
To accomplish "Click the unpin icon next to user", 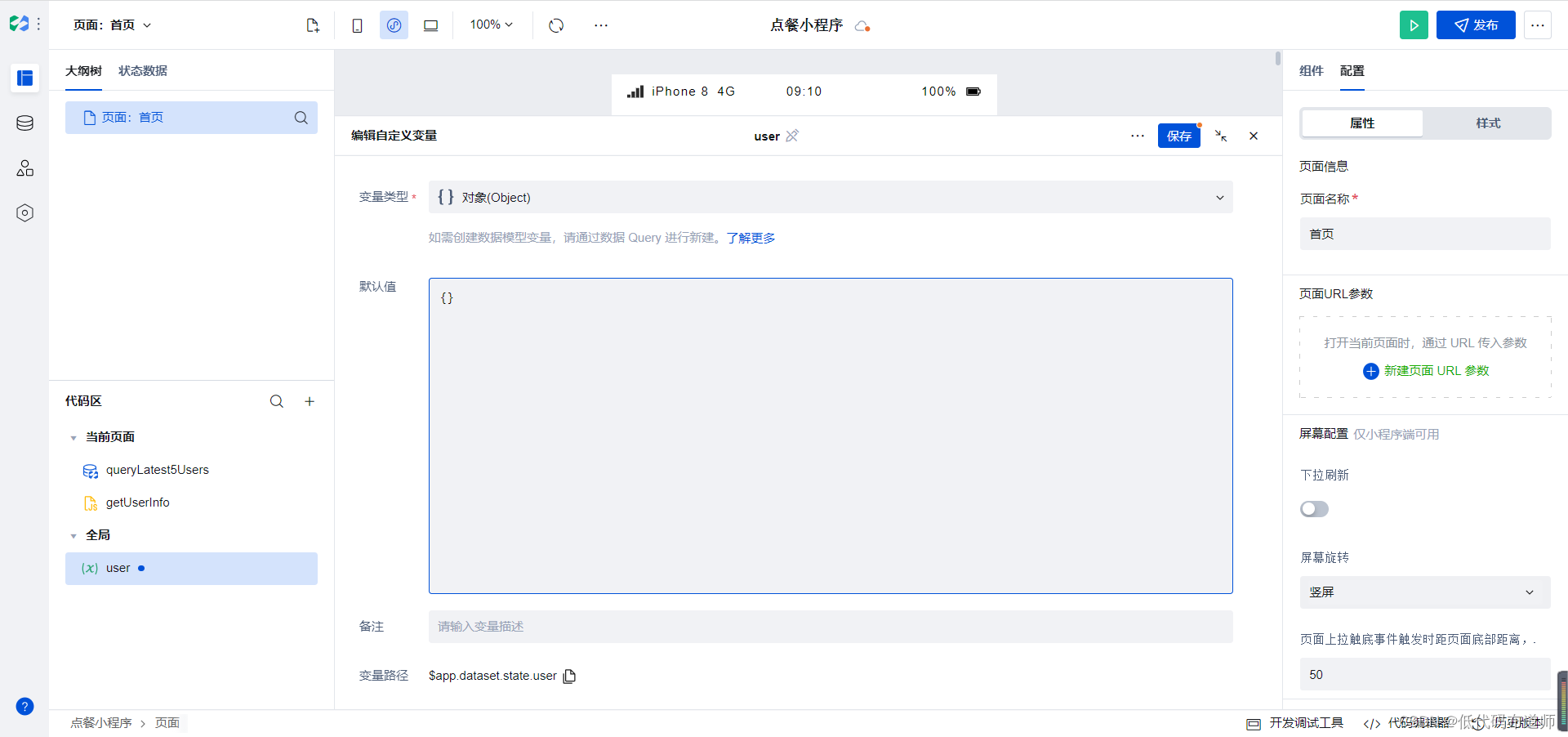I will [x=792, y=136].
